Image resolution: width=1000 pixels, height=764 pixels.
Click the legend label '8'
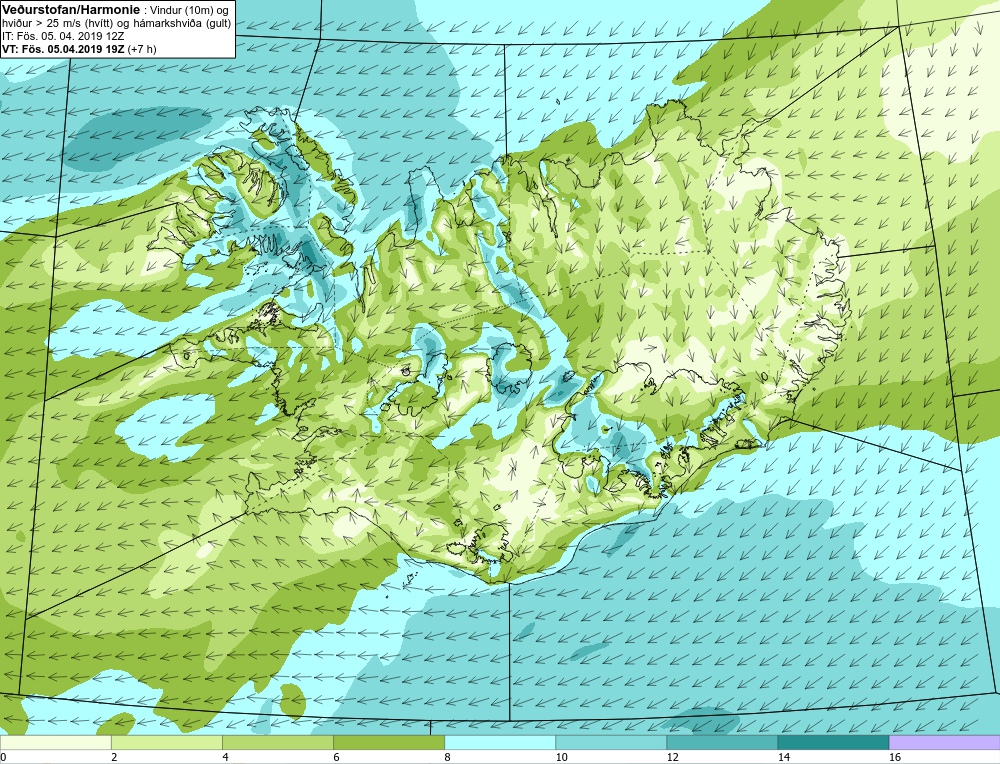pyautogui.click(x=447, y=757)
